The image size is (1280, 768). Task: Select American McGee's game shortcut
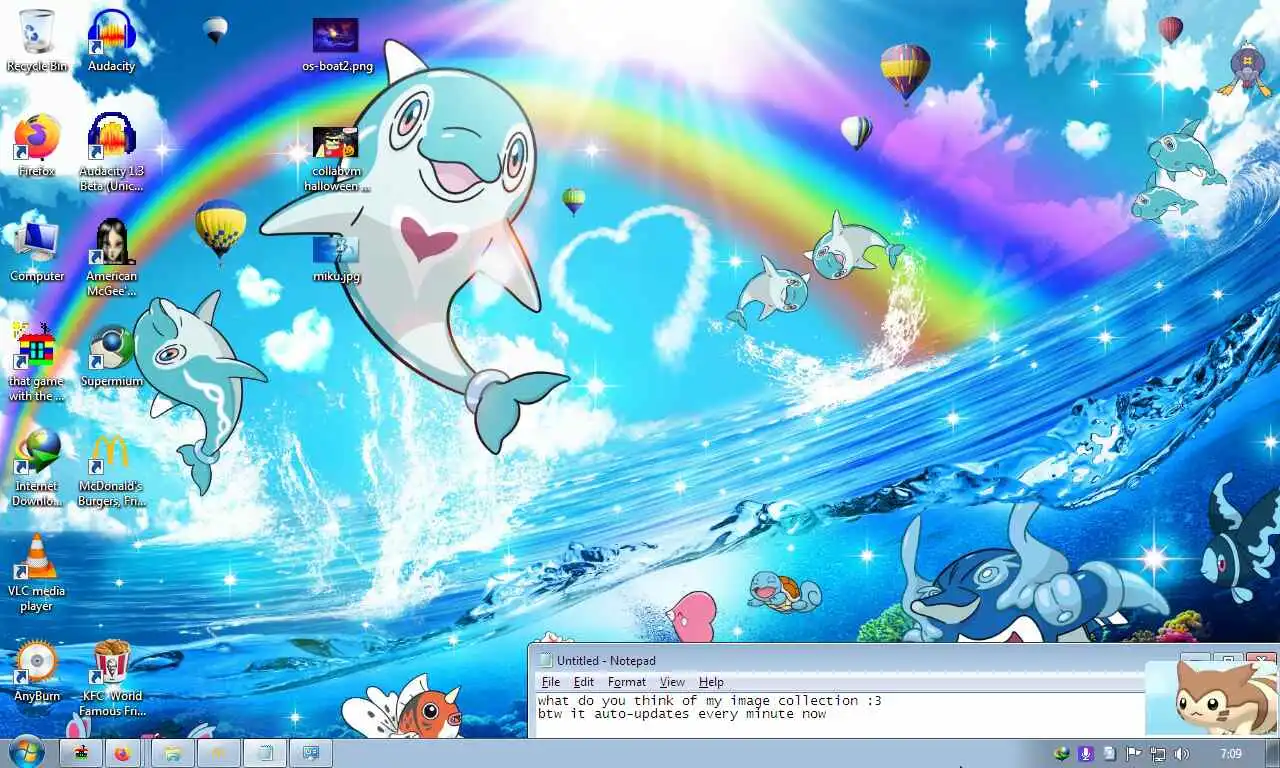[111, 257]
